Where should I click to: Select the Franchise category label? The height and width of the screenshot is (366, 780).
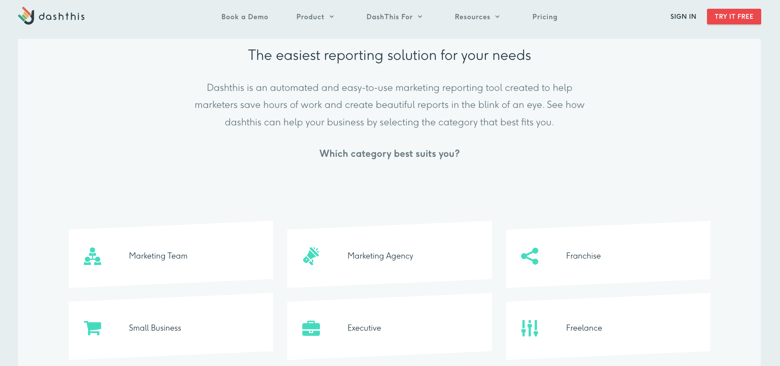[x=584, y=256]
